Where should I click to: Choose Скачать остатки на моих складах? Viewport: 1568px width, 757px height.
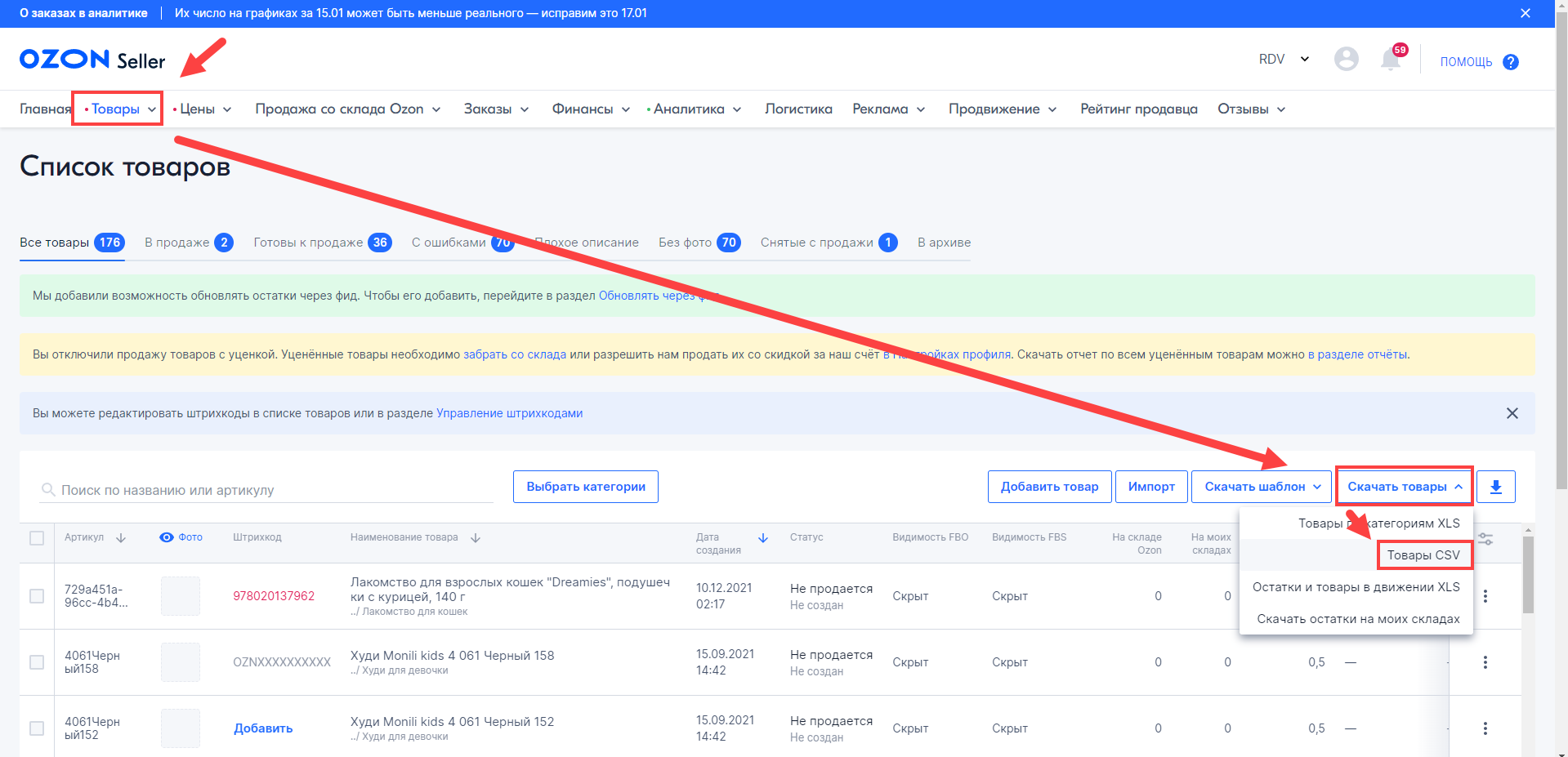point(1356,619)
